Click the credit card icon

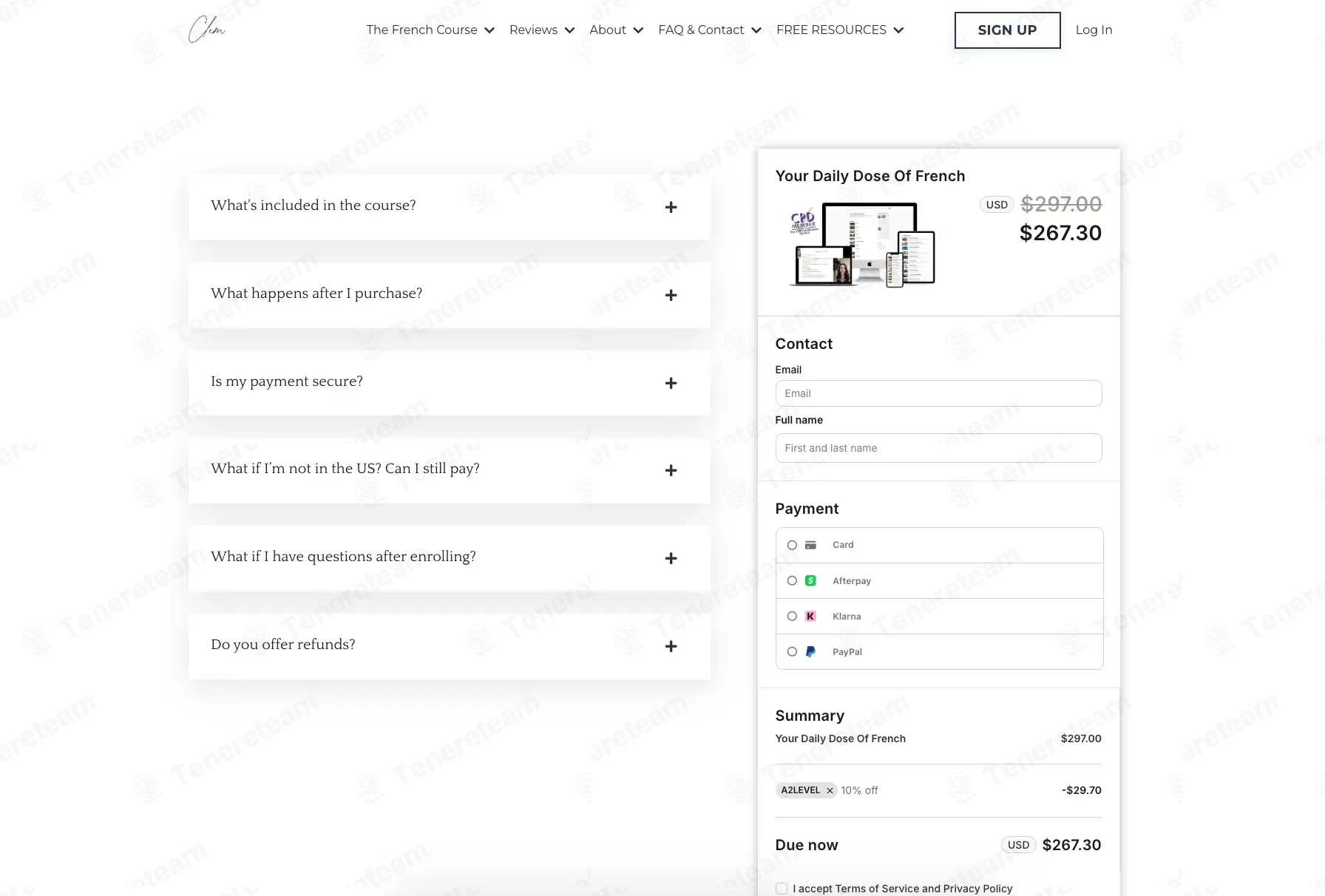pyautogui.click(x=810, y=545)
